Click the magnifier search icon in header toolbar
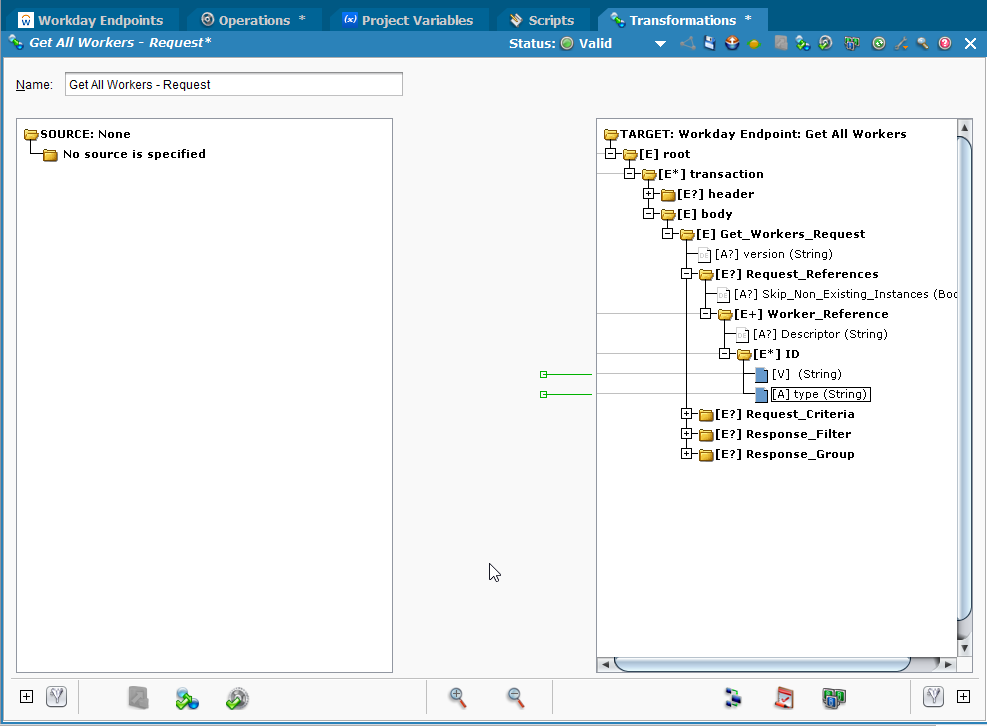Viewport: 987px width, 726px height. pos(922,44)
